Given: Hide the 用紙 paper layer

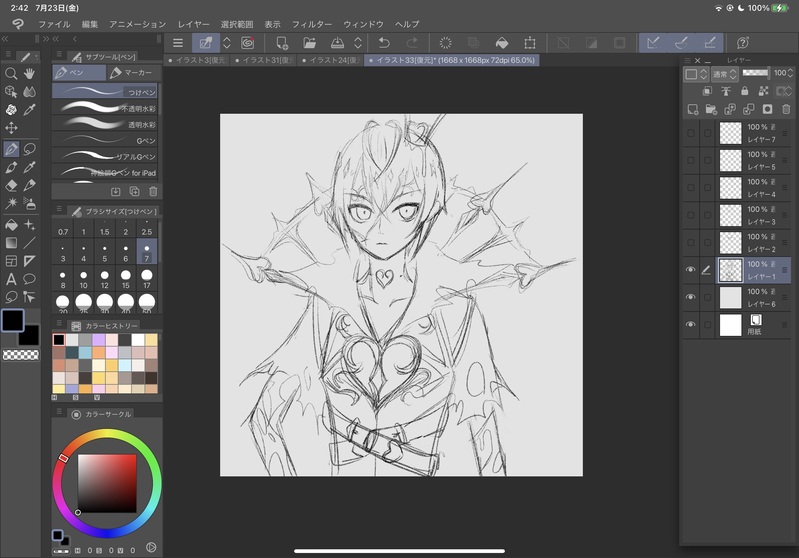Looking at the screenshot, I should tap(690, 325).
